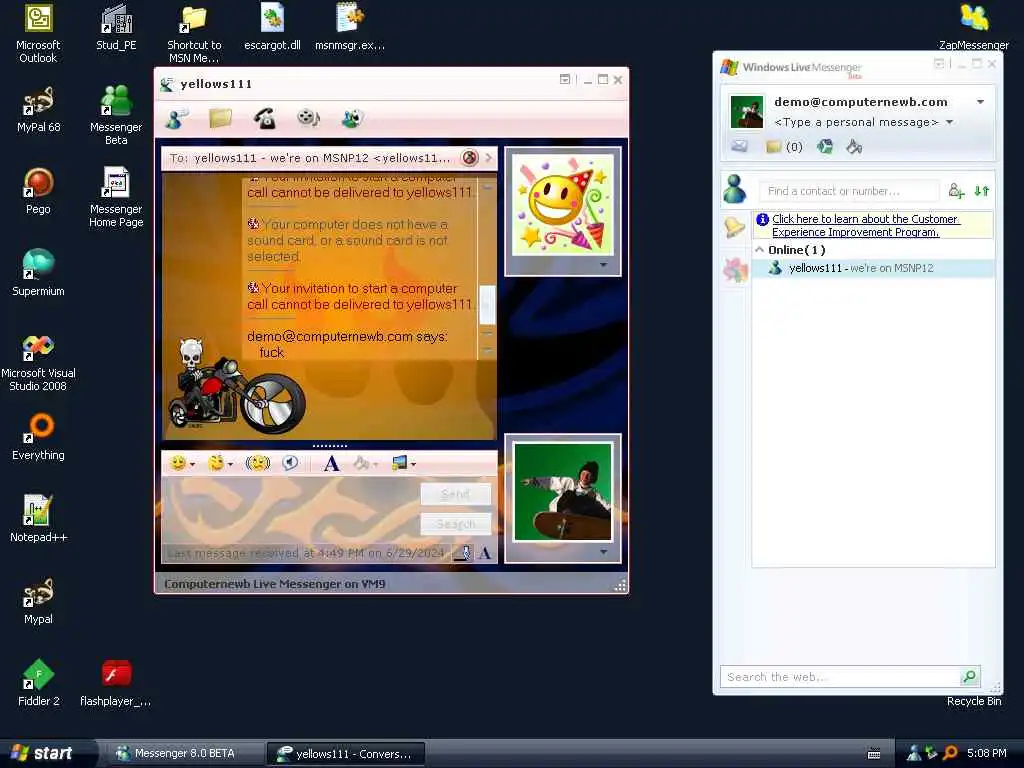1024x768 pixels.
Task: Open the winks picker dropdown
Action: (220, 464)
